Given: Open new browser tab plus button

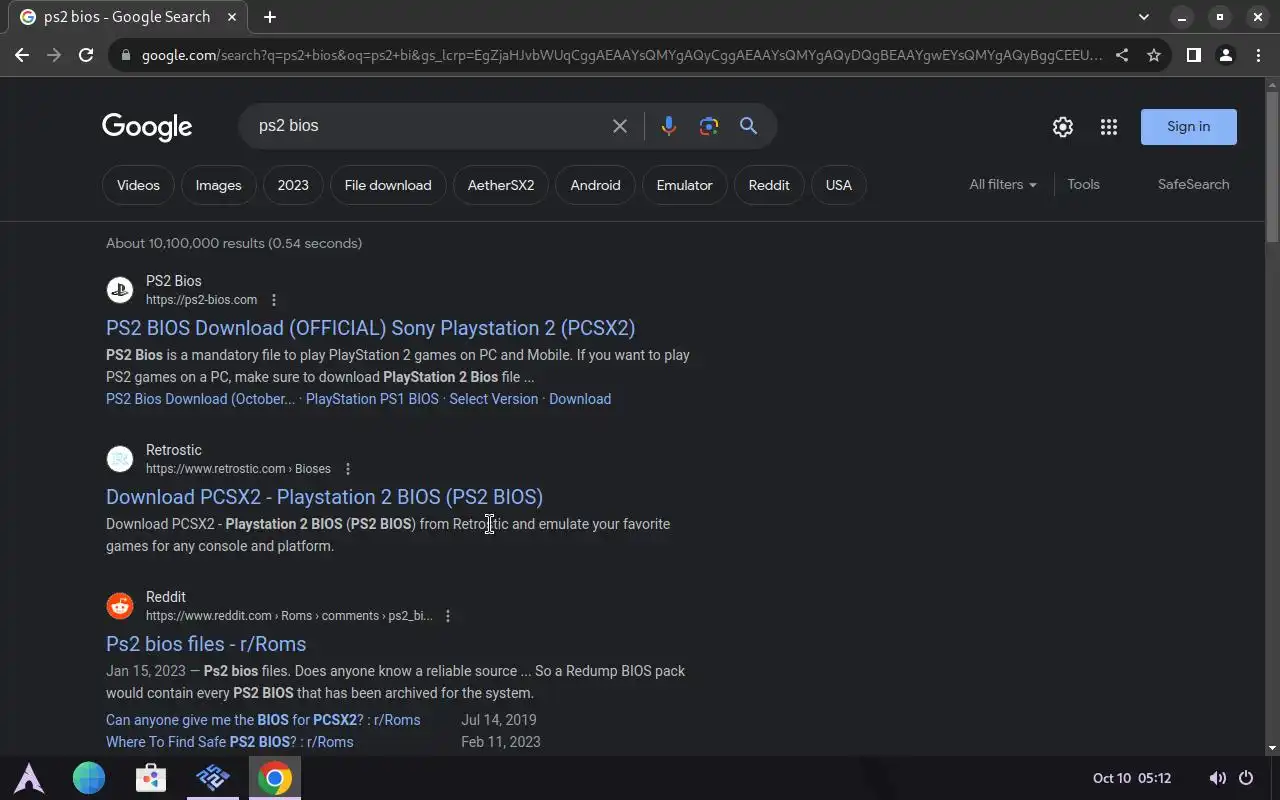Looking at the screenshot, I should (270, 17).
